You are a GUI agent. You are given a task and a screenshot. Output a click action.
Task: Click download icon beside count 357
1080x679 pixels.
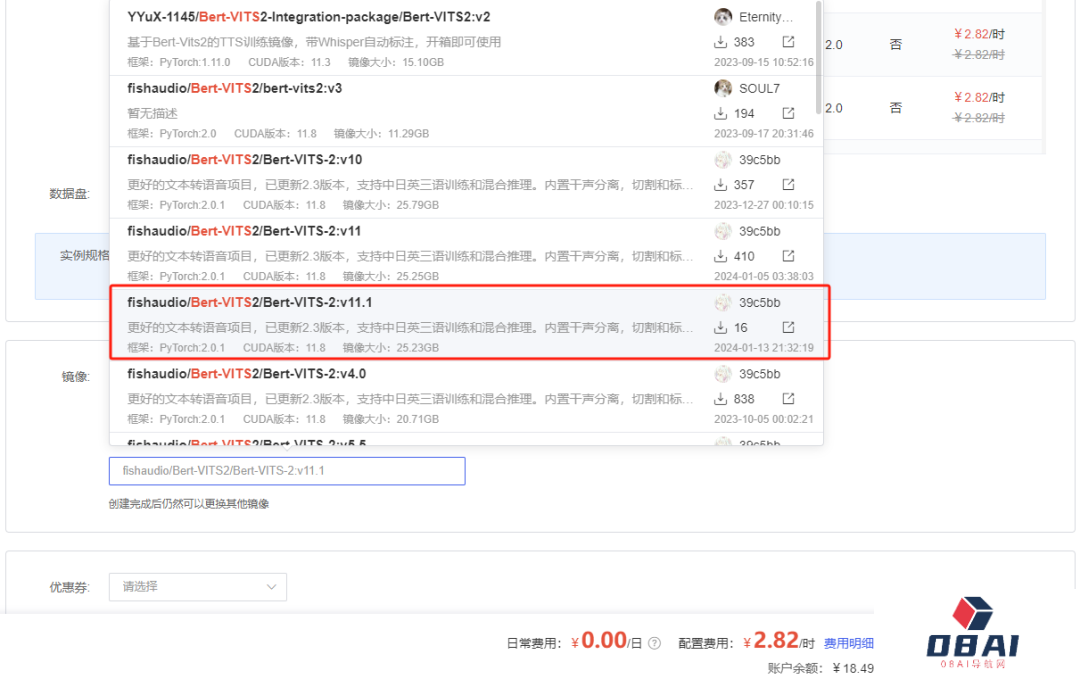click(x=720, y=185)
